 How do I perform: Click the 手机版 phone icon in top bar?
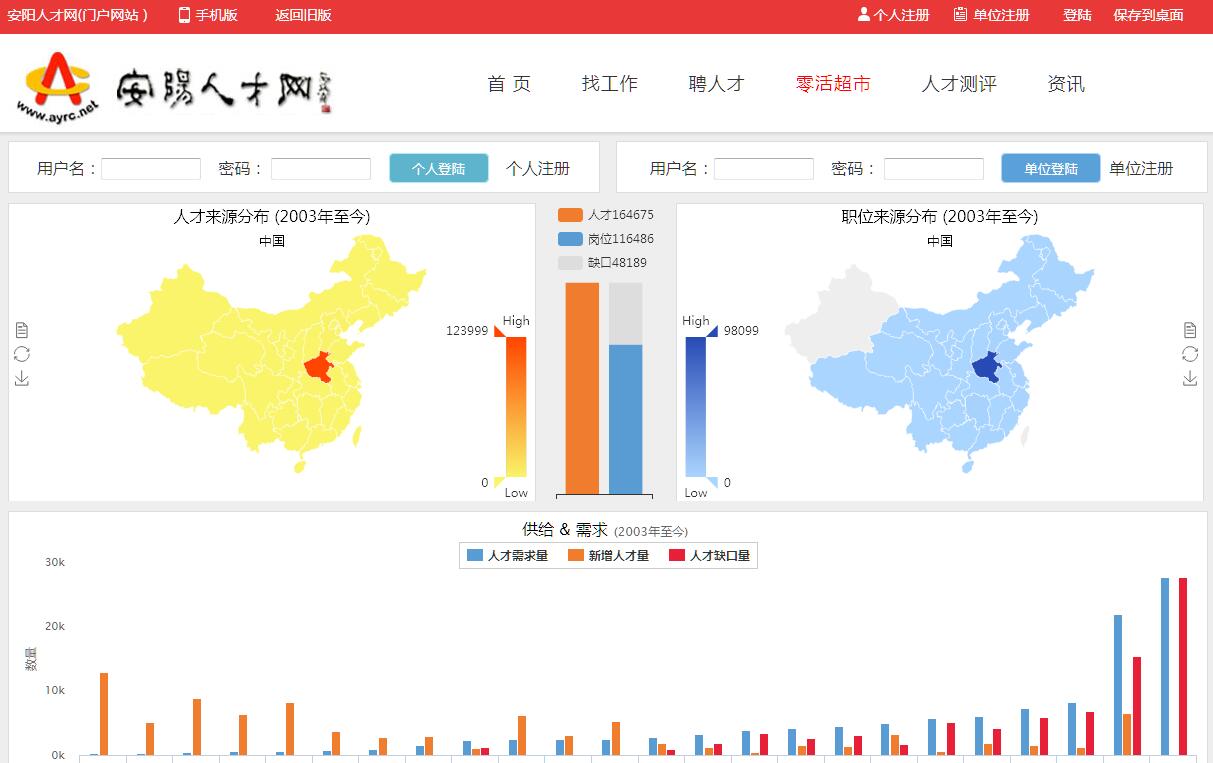tap(184, 15)
